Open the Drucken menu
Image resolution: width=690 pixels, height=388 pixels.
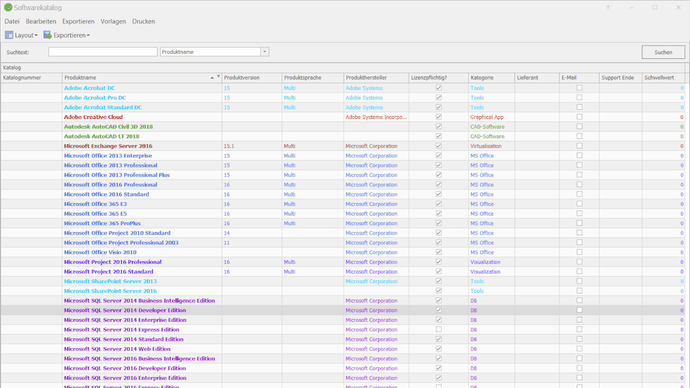coord(143,21)
